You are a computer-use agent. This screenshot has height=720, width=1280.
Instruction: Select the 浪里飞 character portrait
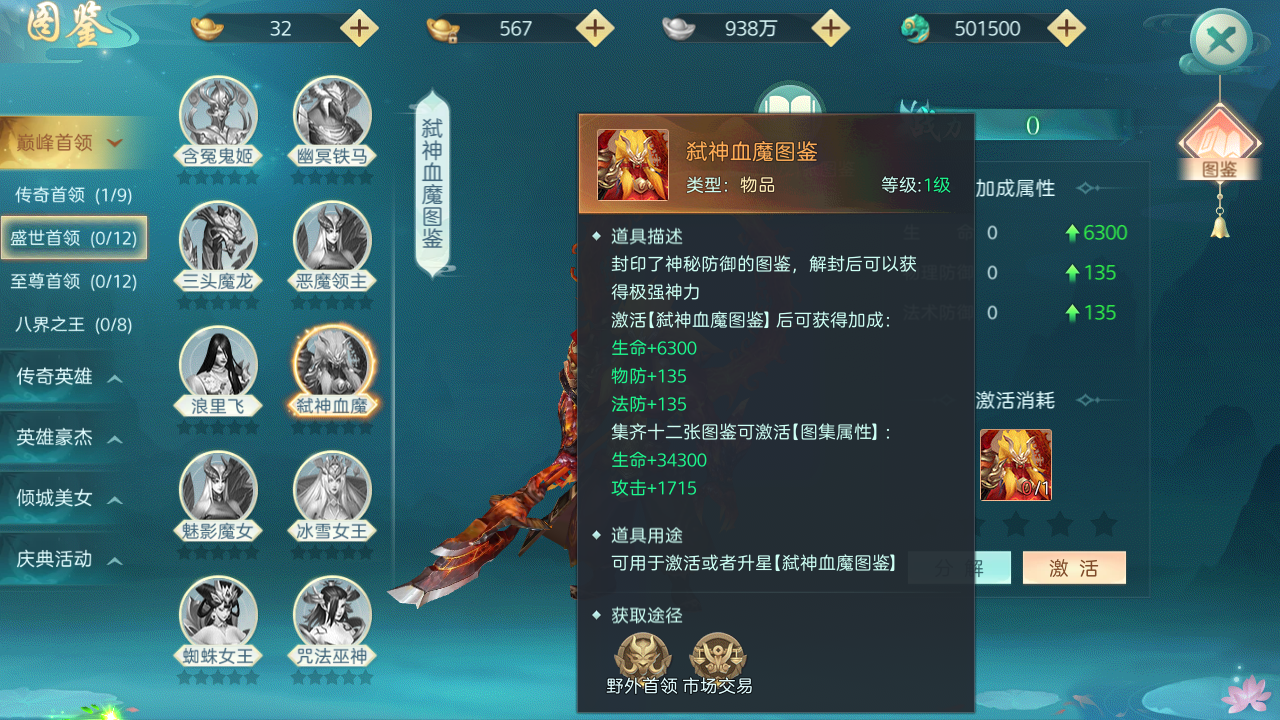coord(218,368)
